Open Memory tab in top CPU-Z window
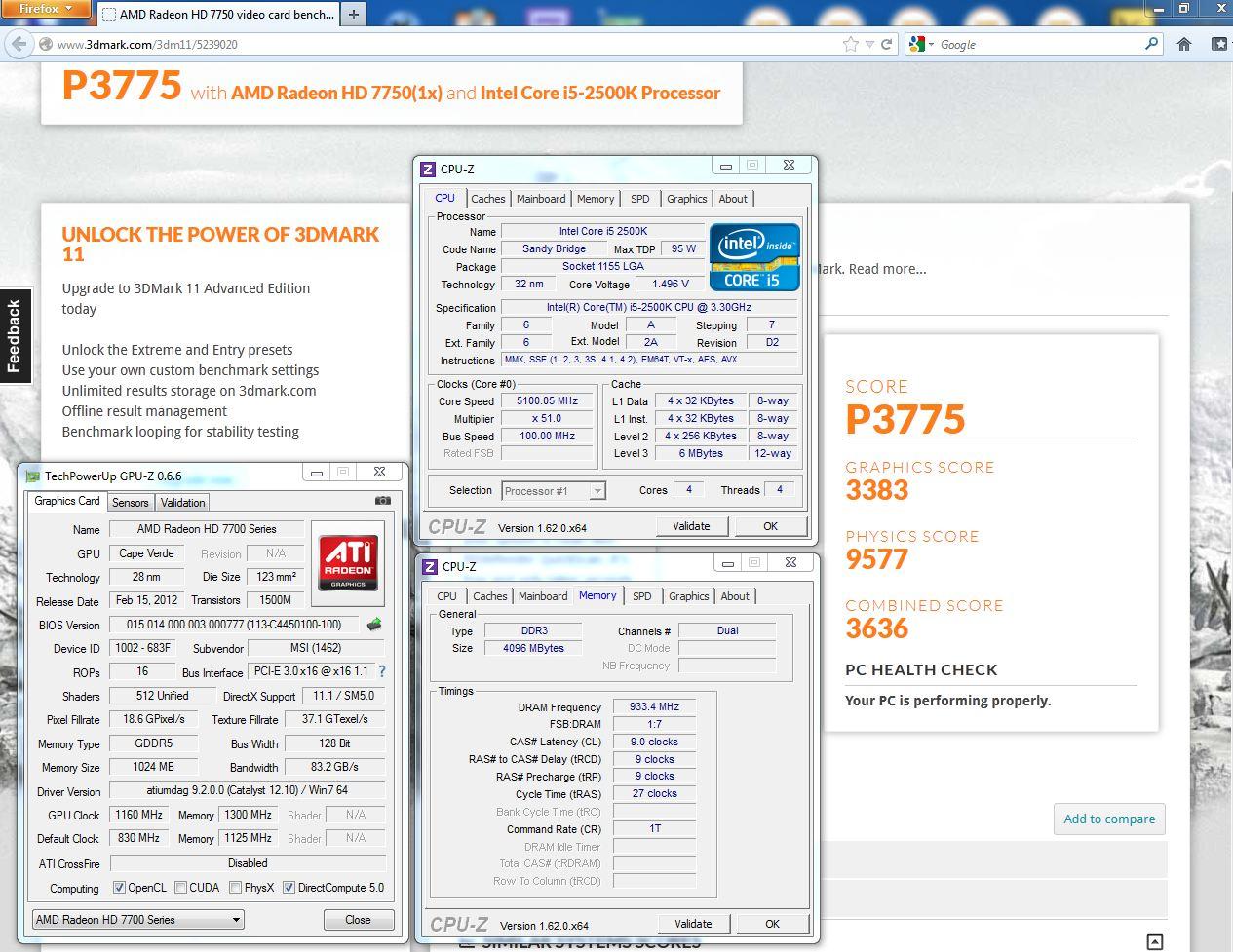 tap(596, 199)
